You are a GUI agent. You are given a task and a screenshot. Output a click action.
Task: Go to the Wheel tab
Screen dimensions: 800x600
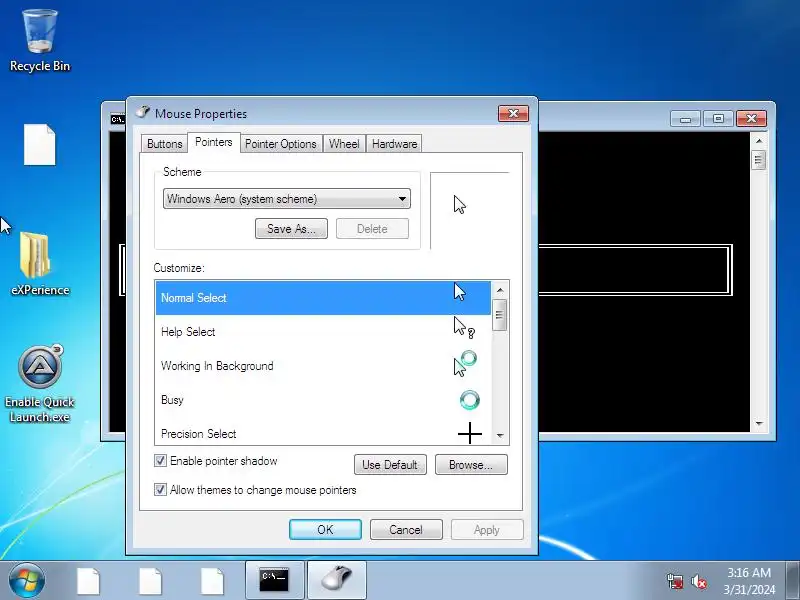pos(344,144)
